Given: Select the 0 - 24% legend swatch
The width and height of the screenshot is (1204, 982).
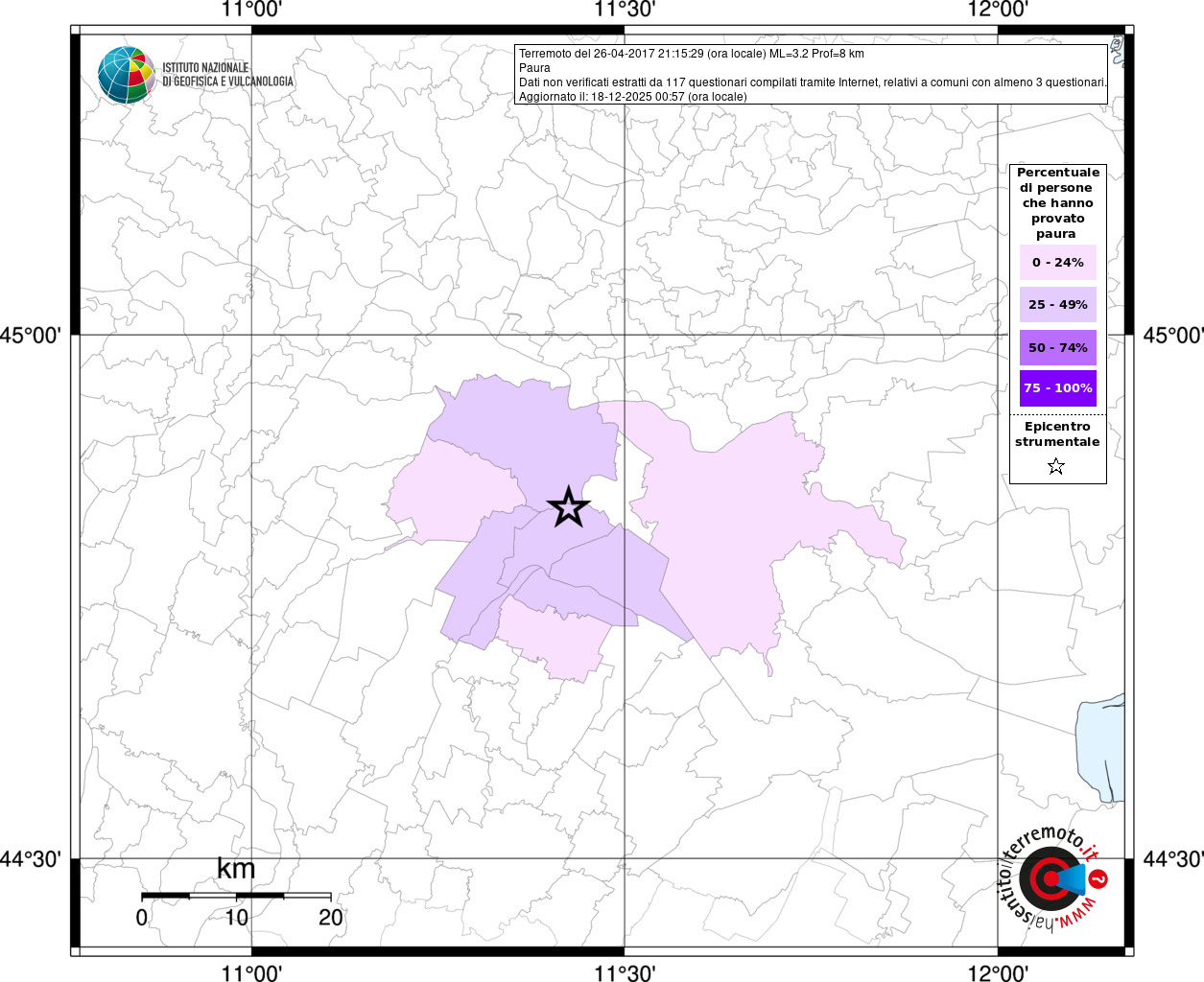Looking at the screenshot, I should [x=1057, y=262].
